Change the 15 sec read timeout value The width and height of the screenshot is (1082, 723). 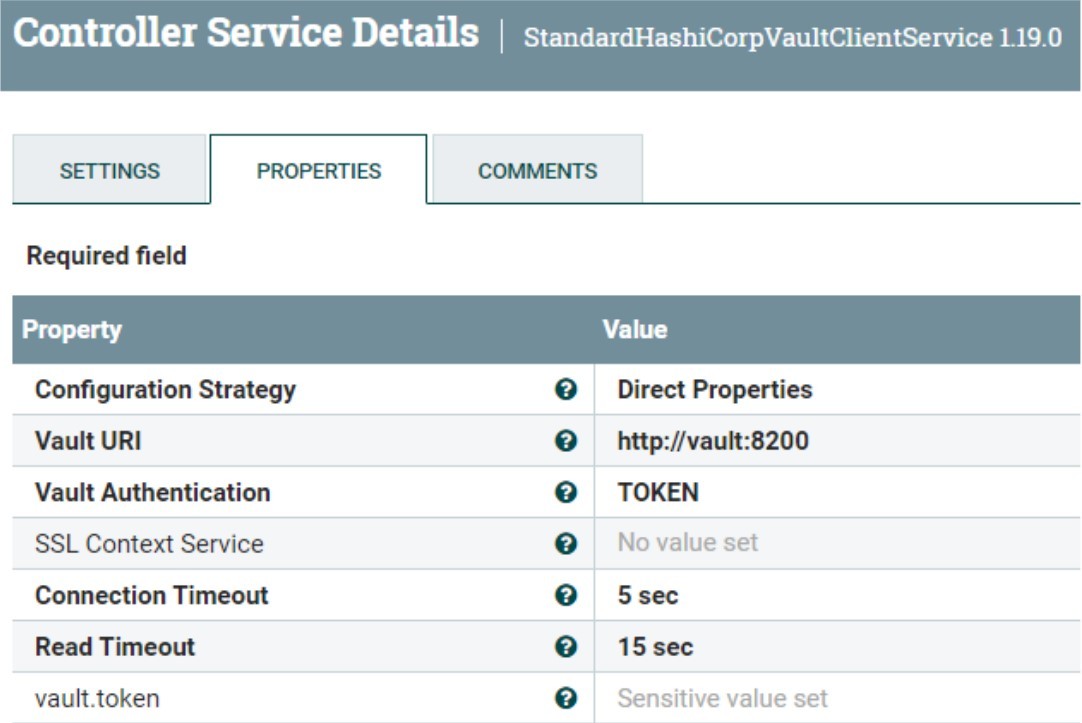(x=837, y=646)
